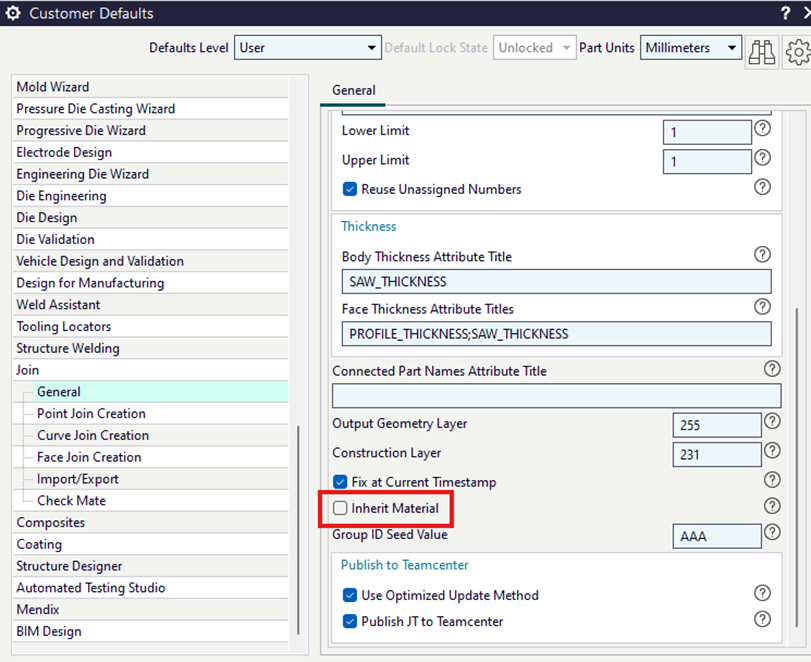Open help icon for Group ID Seed Value
Viewport: 811px width, 662px height.
point(772,532)
